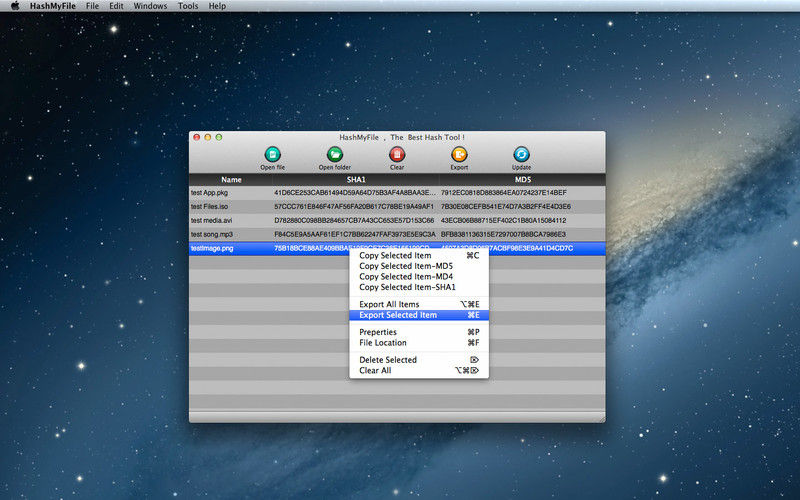
Task: Click MD5 hash 43ECB06B88715EF402C1B80A15084112
Action: [504, 220]
